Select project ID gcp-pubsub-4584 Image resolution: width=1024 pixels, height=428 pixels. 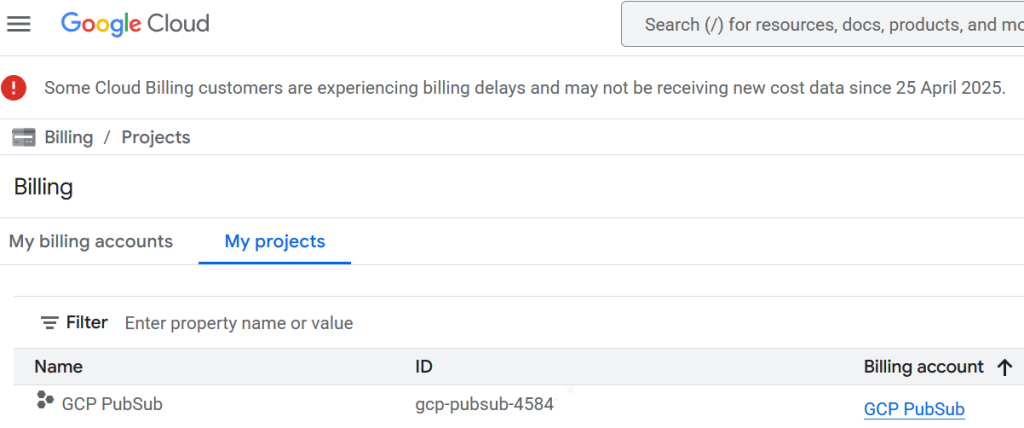pos(484,405)
